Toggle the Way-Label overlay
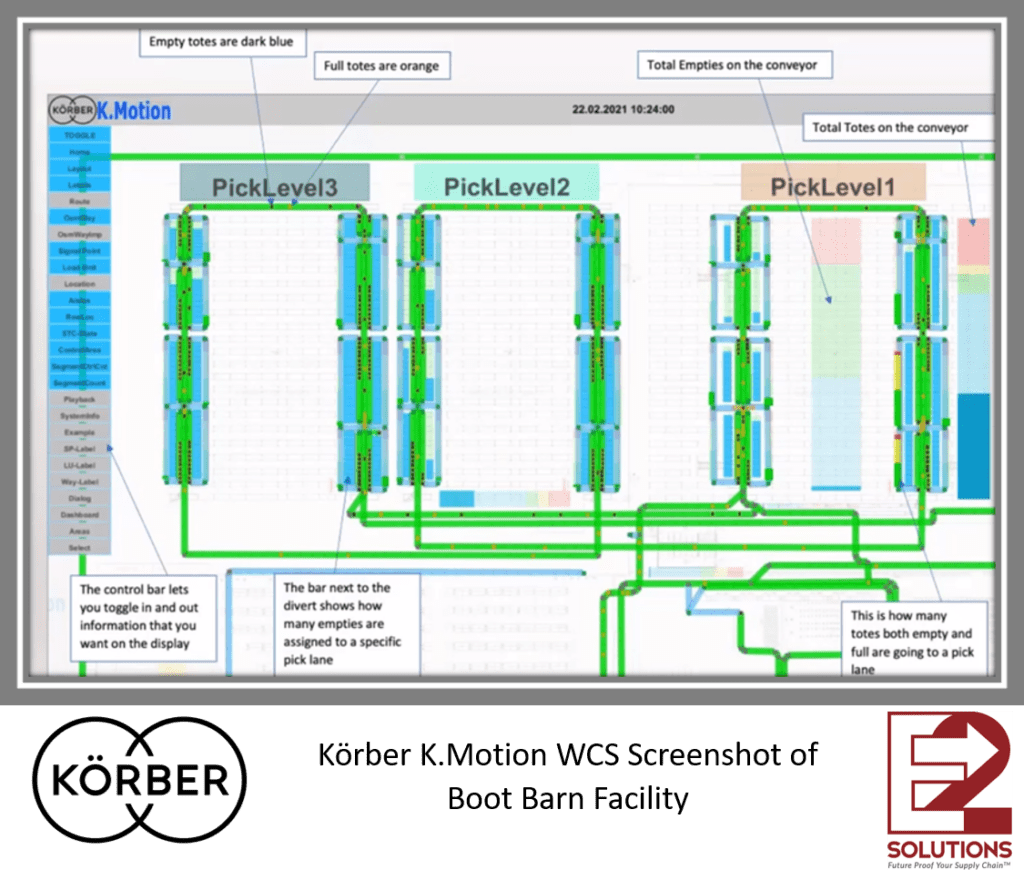Image resolution: width=1024 pixels, height=870 pixels. coord(80,481)
